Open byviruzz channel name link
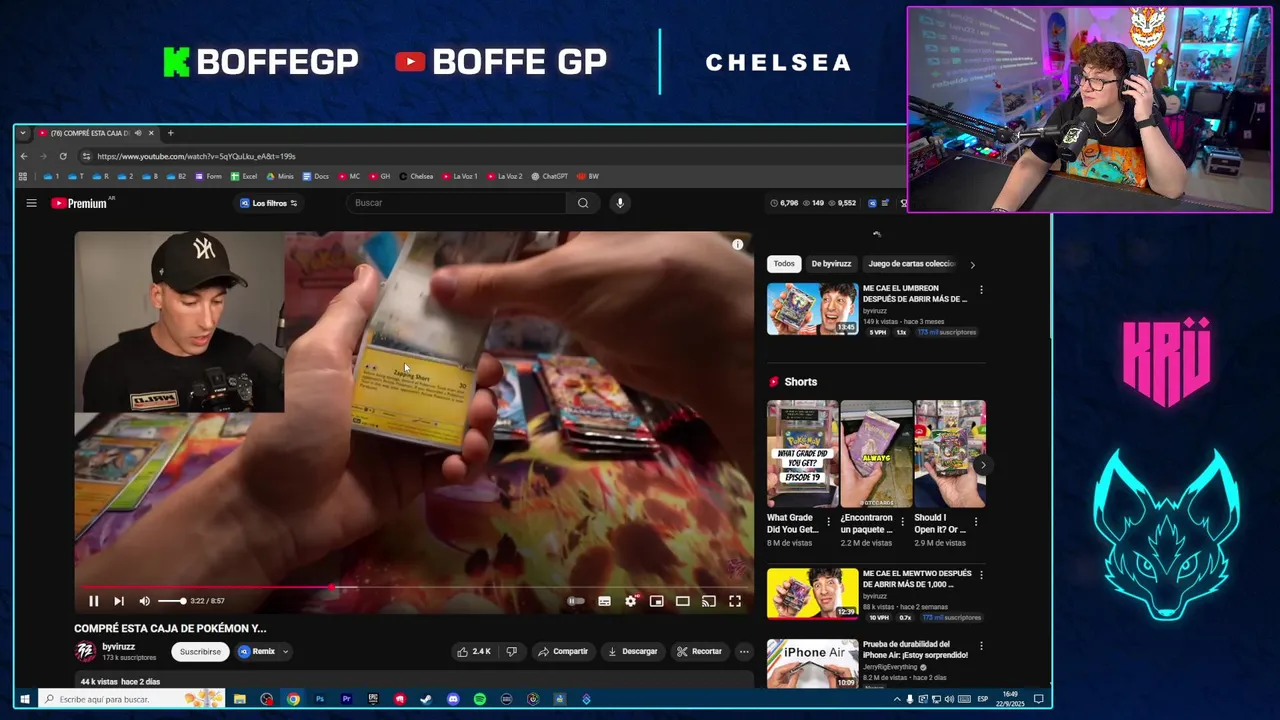This screenshot has width=1280, height=720. (119, 647)
